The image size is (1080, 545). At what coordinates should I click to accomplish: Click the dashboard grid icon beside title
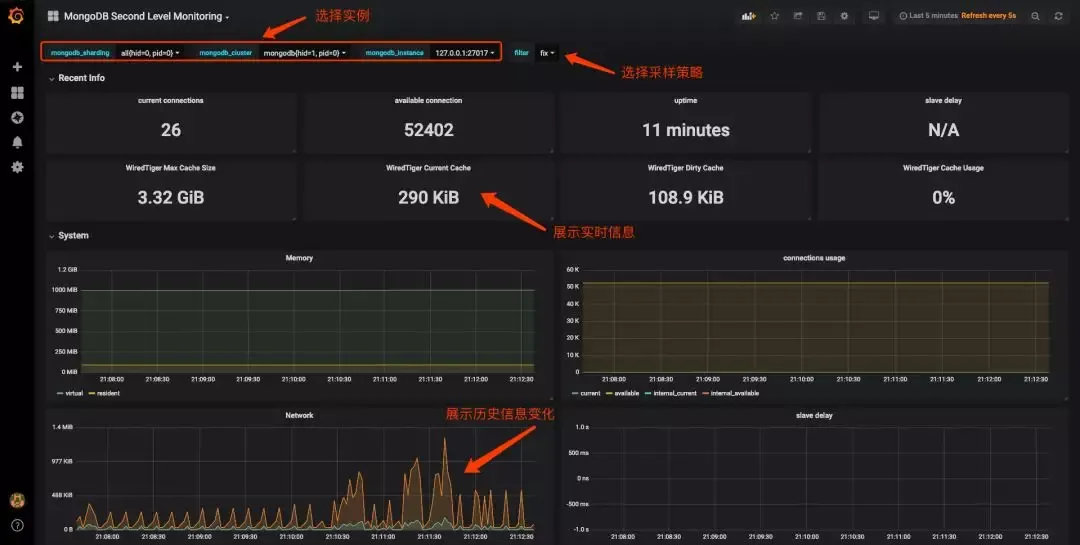coord(53,16)
